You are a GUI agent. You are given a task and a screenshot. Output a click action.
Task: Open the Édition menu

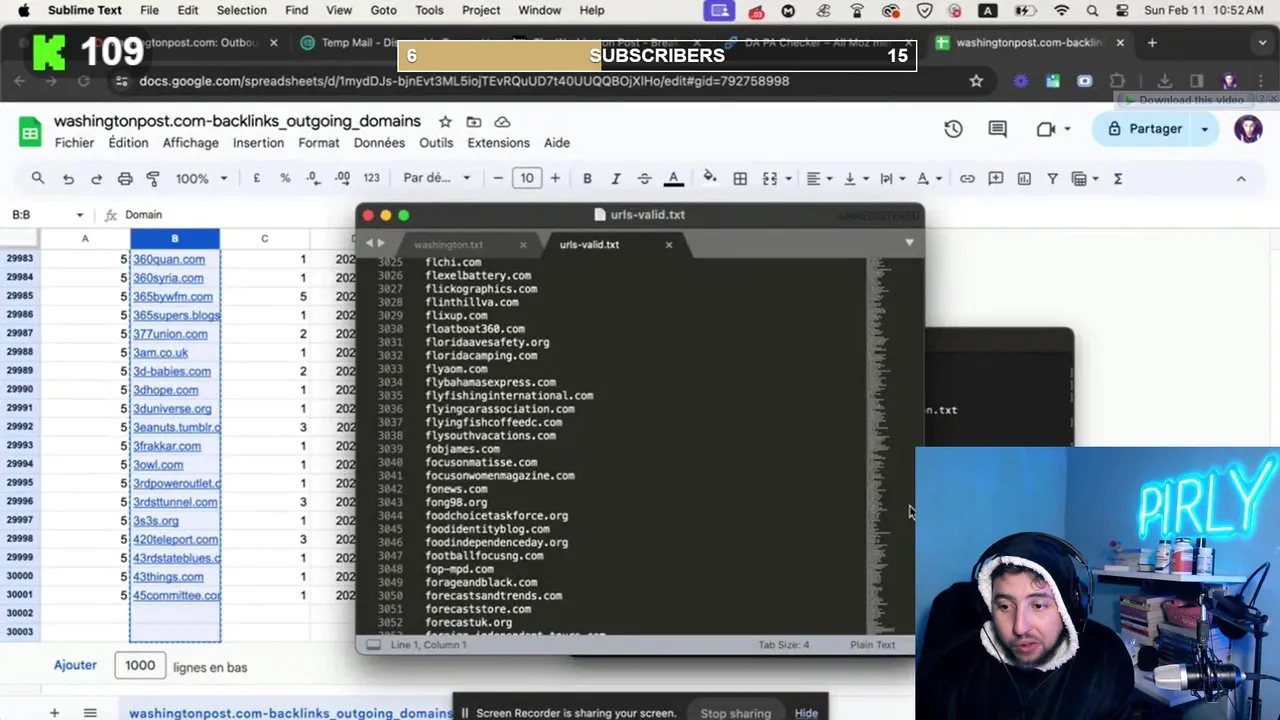tap(128, 143)
